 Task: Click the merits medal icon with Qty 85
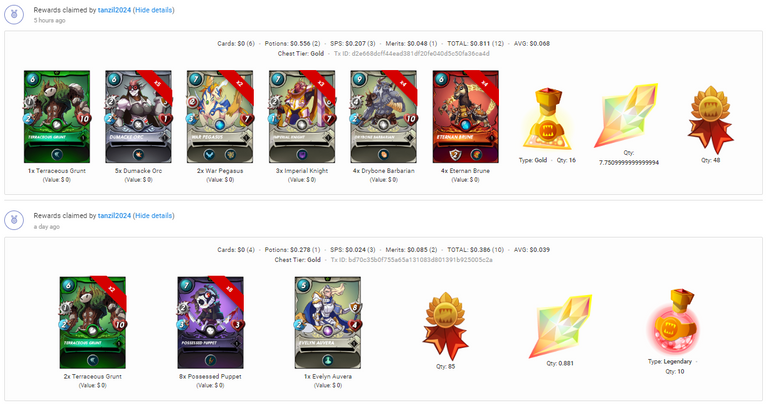[445, 326]
